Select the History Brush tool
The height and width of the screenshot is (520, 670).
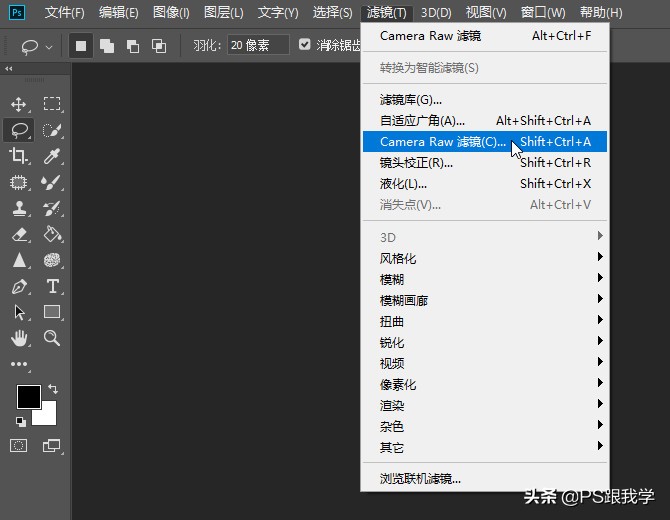pyautogui.click(x=52, y=209)
